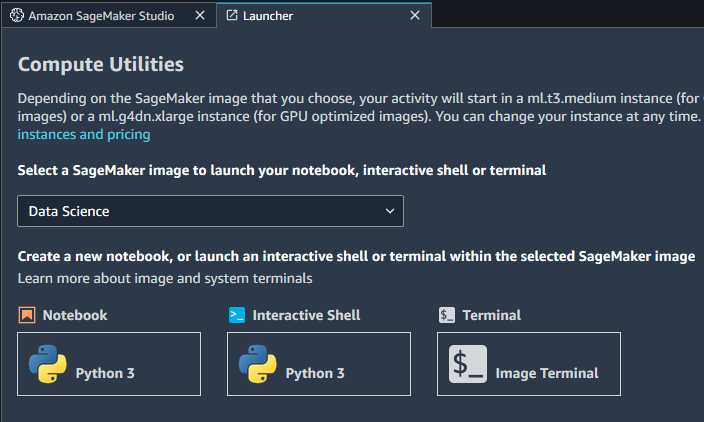Click the Python logo in the Notebook card
This screenshot has height=422, width=704.
48,366
